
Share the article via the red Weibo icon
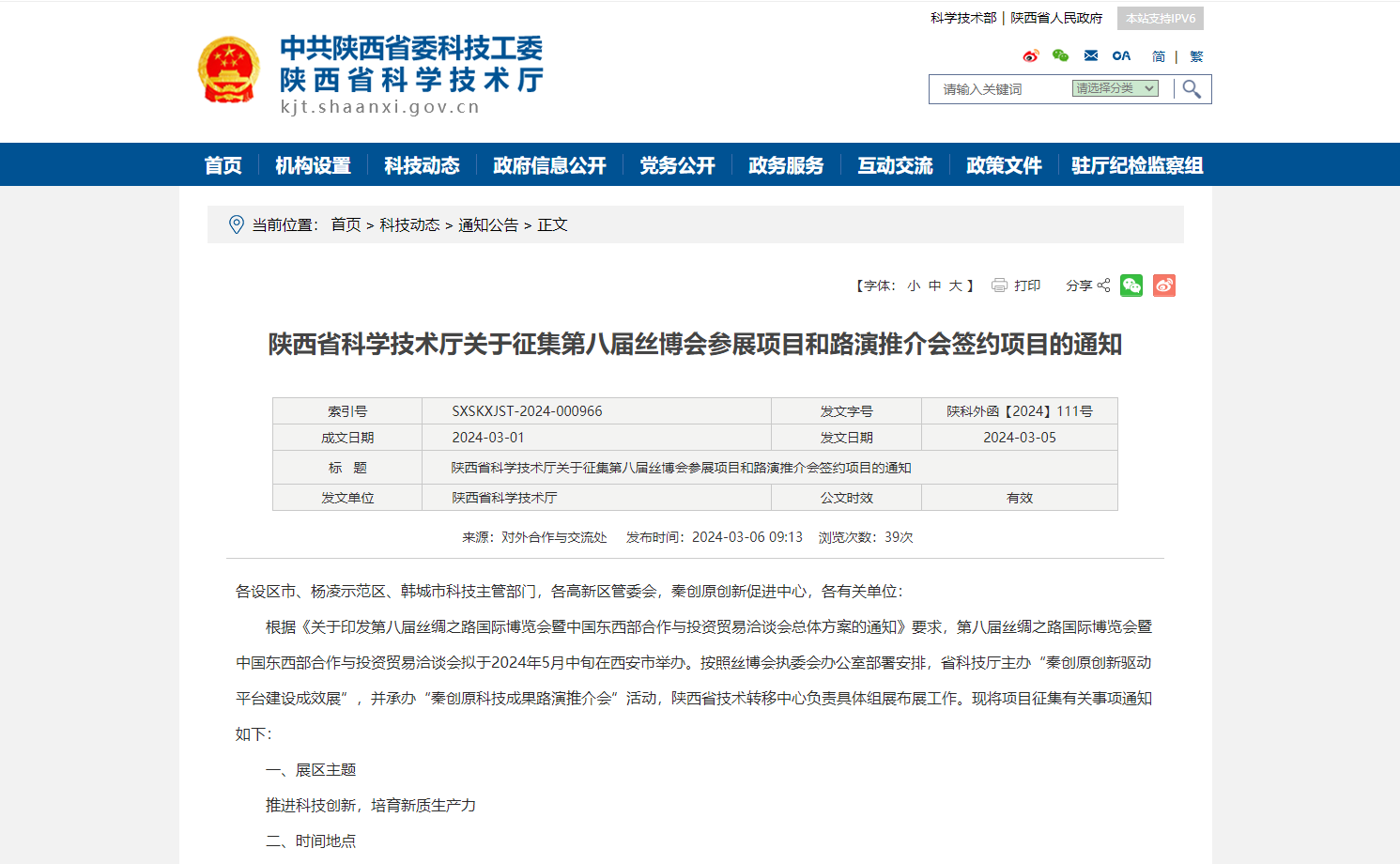(1164, 285)
